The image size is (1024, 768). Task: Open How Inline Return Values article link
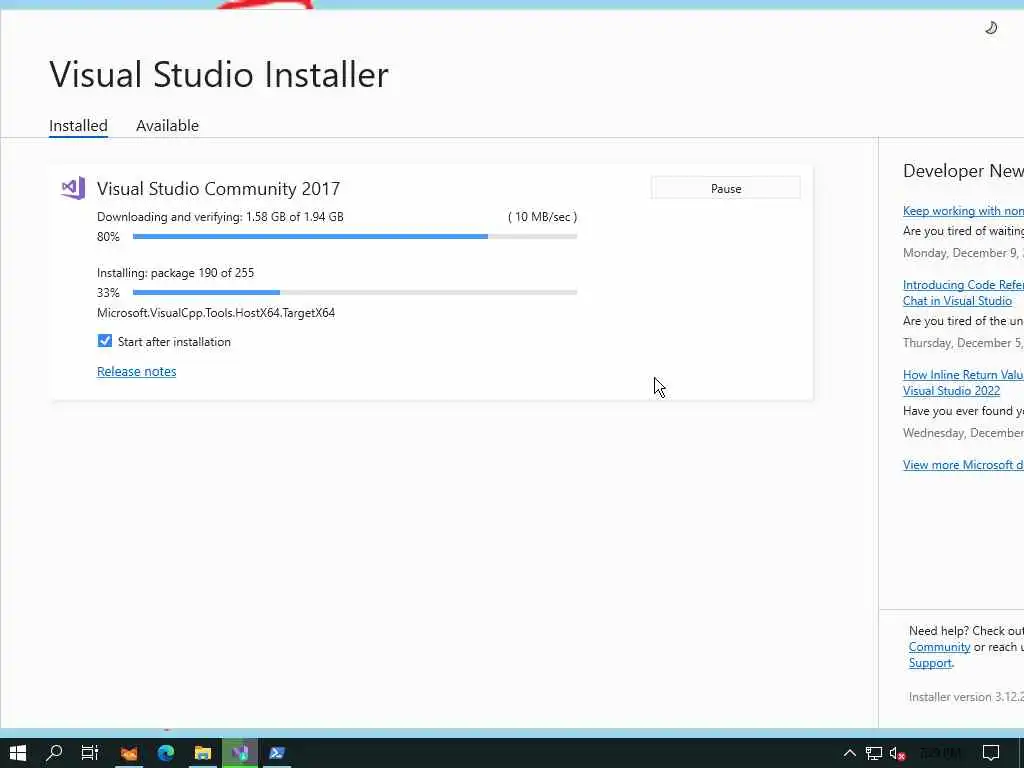coord(963,383)
